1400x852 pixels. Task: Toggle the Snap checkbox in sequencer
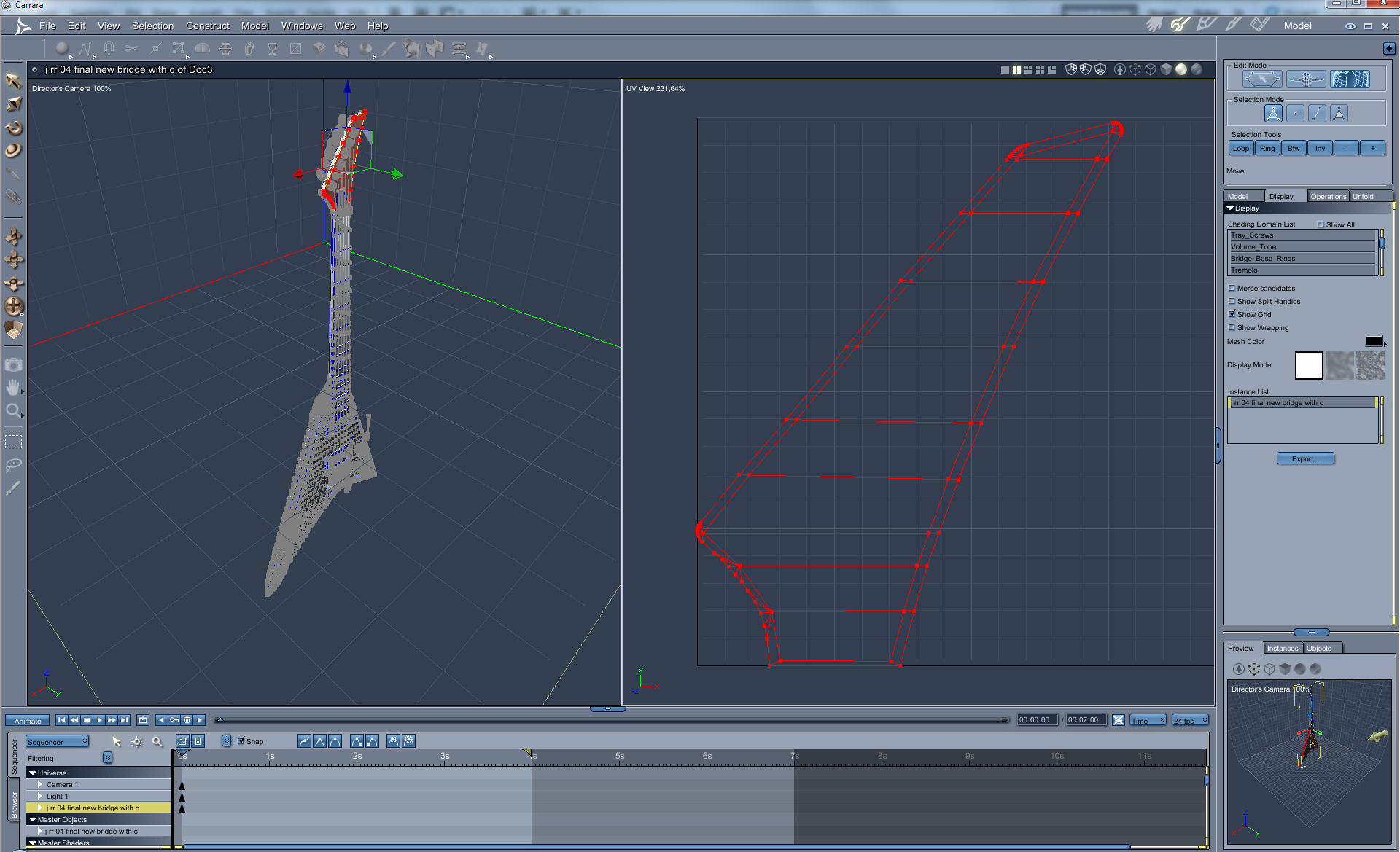tap(241, 741)
